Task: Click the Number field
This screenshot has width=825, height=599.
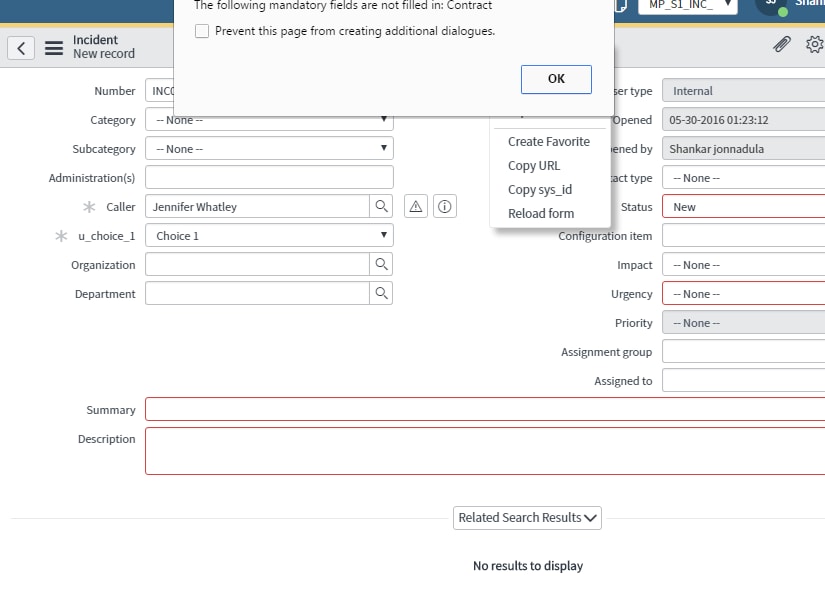Action: 160,91
